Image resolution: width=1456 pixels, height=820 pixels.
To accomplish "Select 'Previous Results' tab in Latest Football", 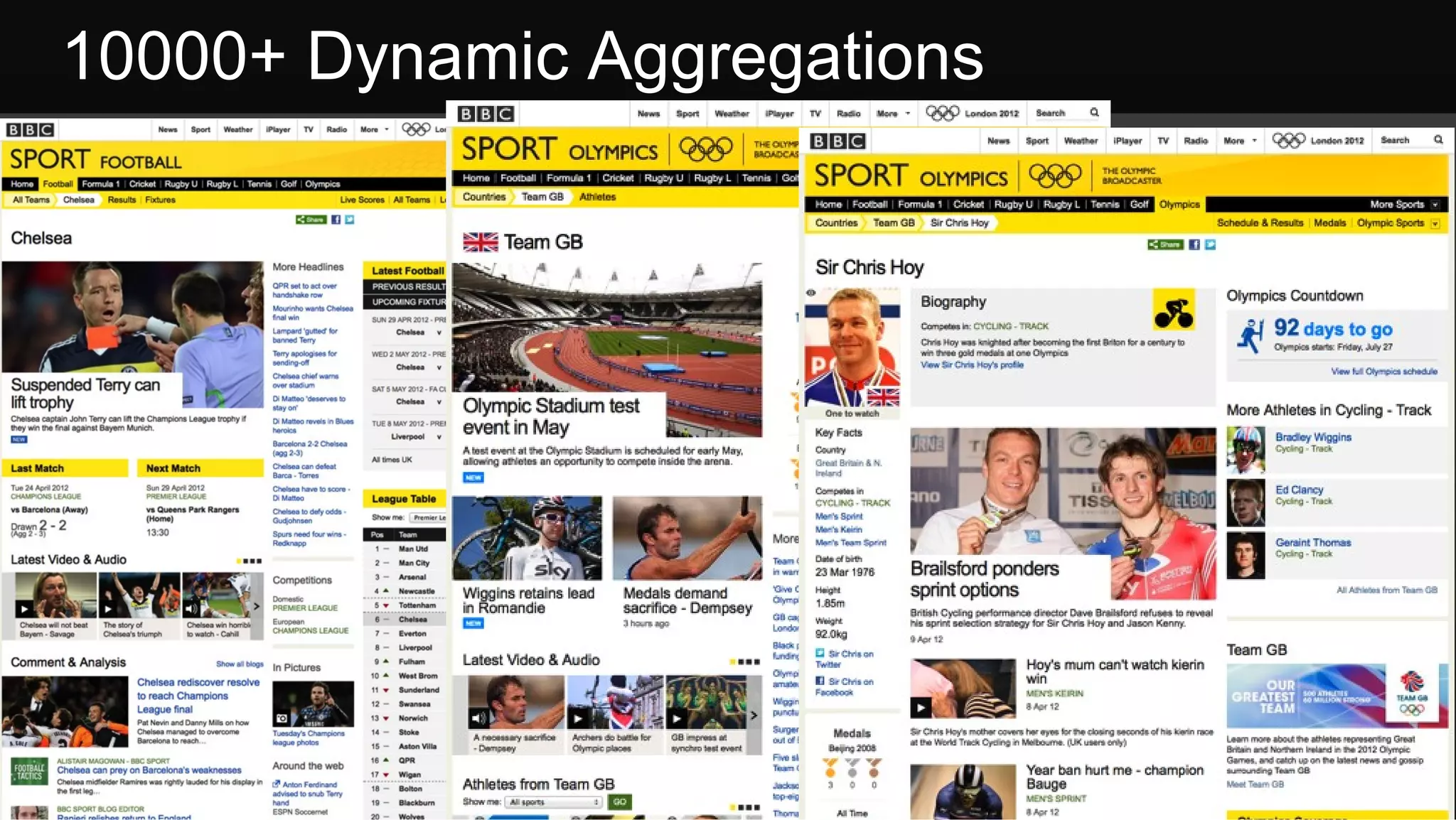I will [x=405, y=286].
